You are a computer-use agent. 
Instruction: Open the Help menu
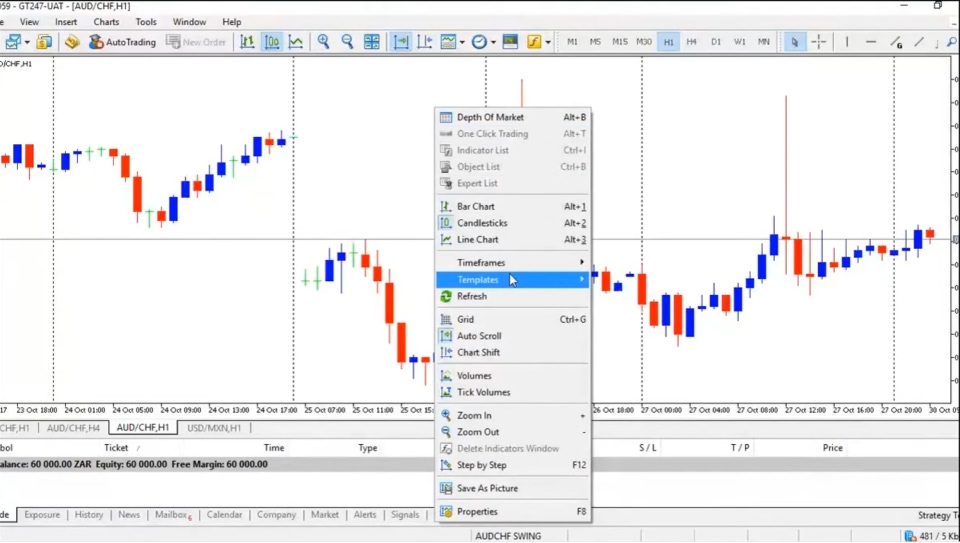coord(231,21)
